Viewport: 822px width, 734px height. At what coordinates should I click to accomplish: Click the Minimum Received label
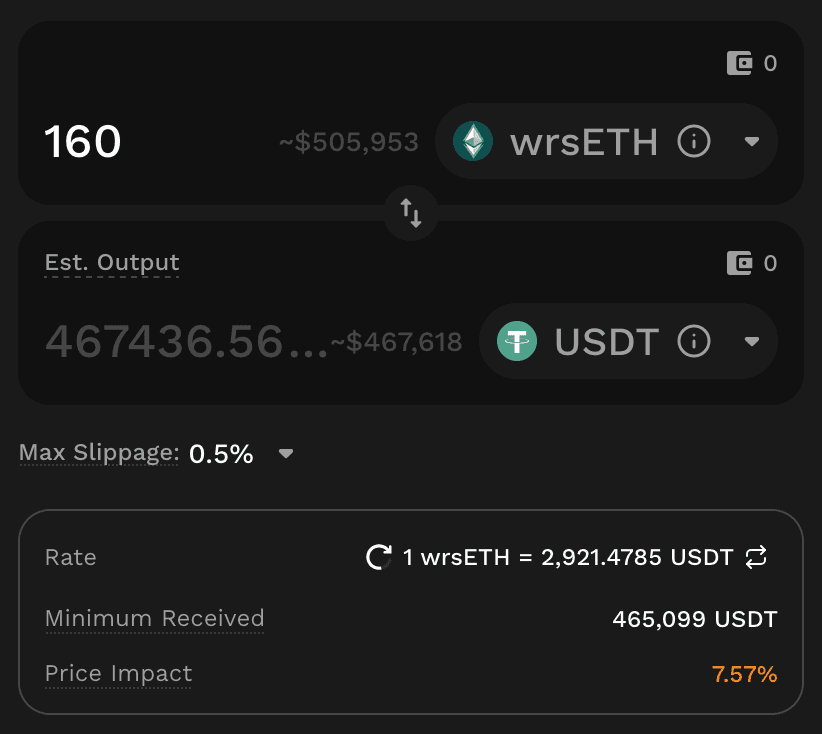tap(154, 618)
